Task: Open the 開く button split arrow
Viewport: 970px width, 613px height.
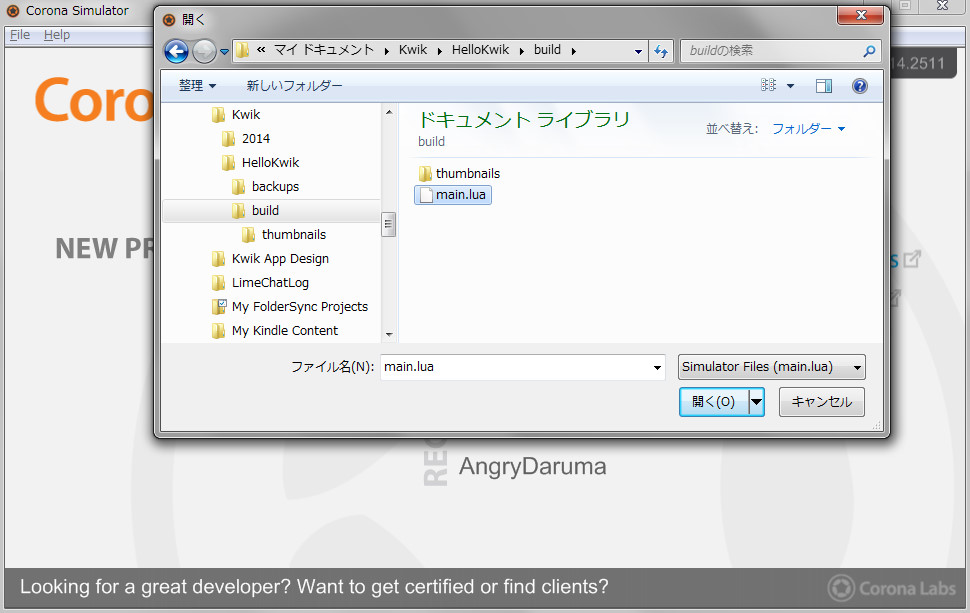Action: coord(757,402)
